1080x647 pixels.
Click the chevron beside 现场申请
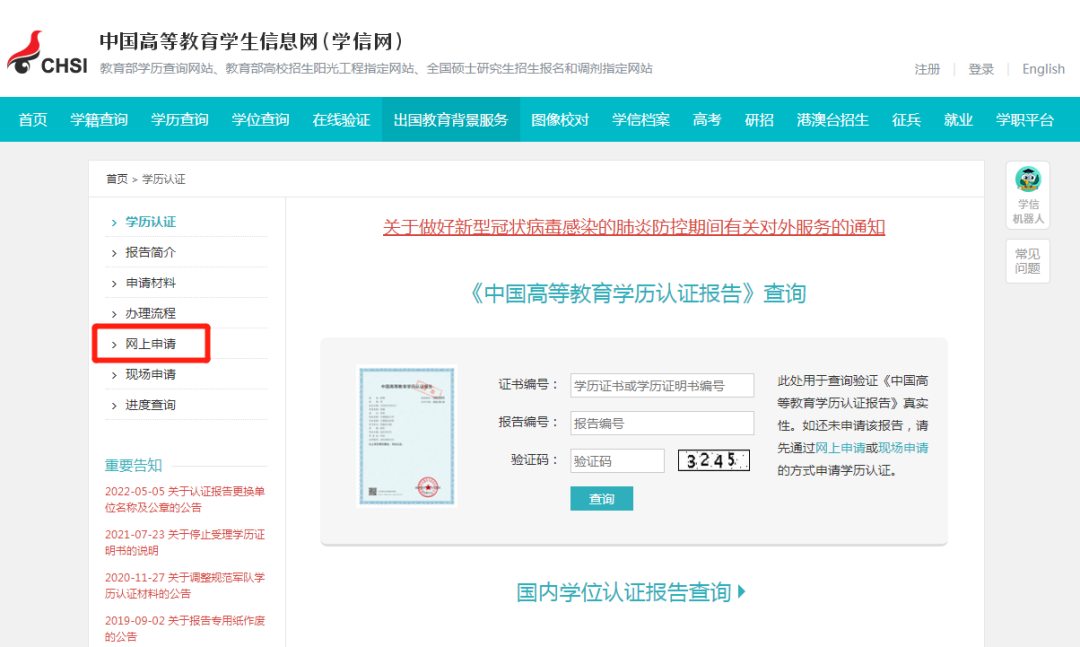point(114,376)
